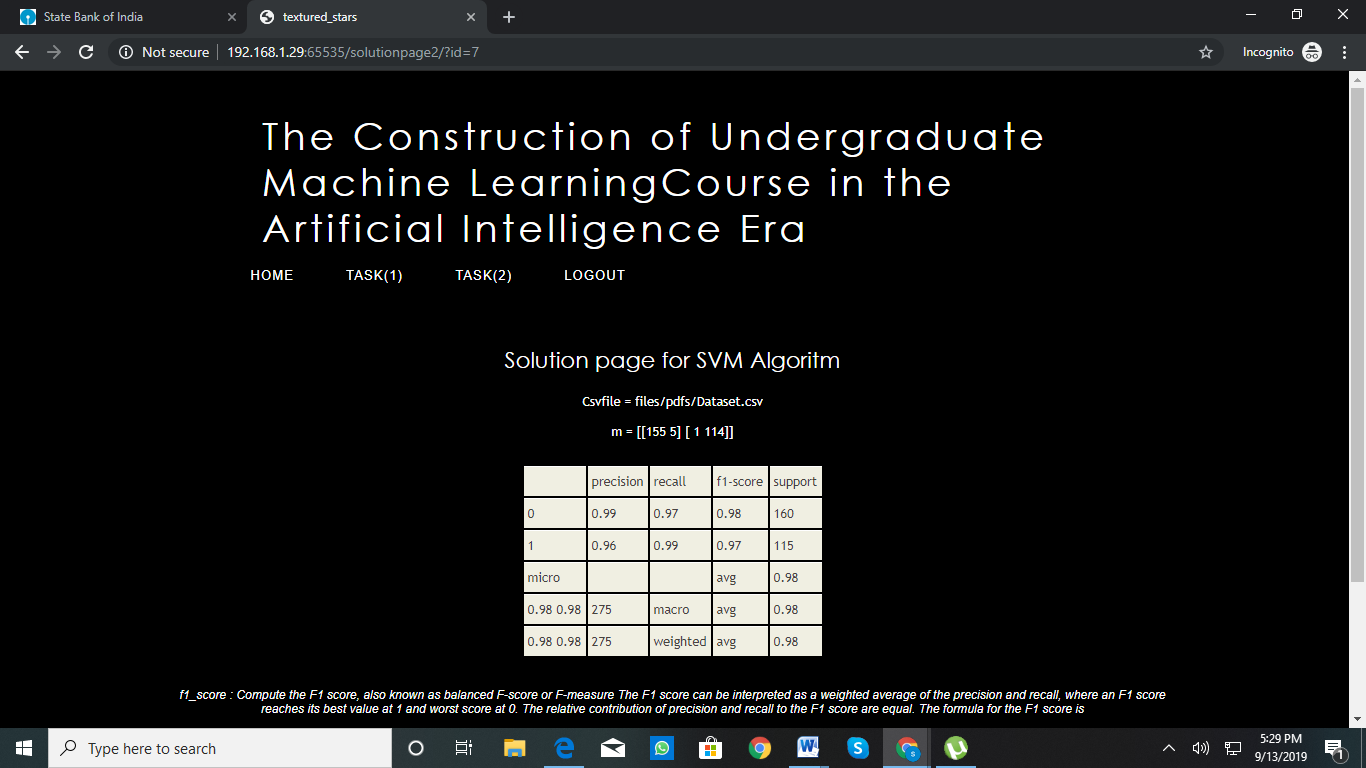Click the f1-score column header
Image resolution: width=1366 pixels, height=768 pixels.
pyautogui.click(x=740, y=481)
